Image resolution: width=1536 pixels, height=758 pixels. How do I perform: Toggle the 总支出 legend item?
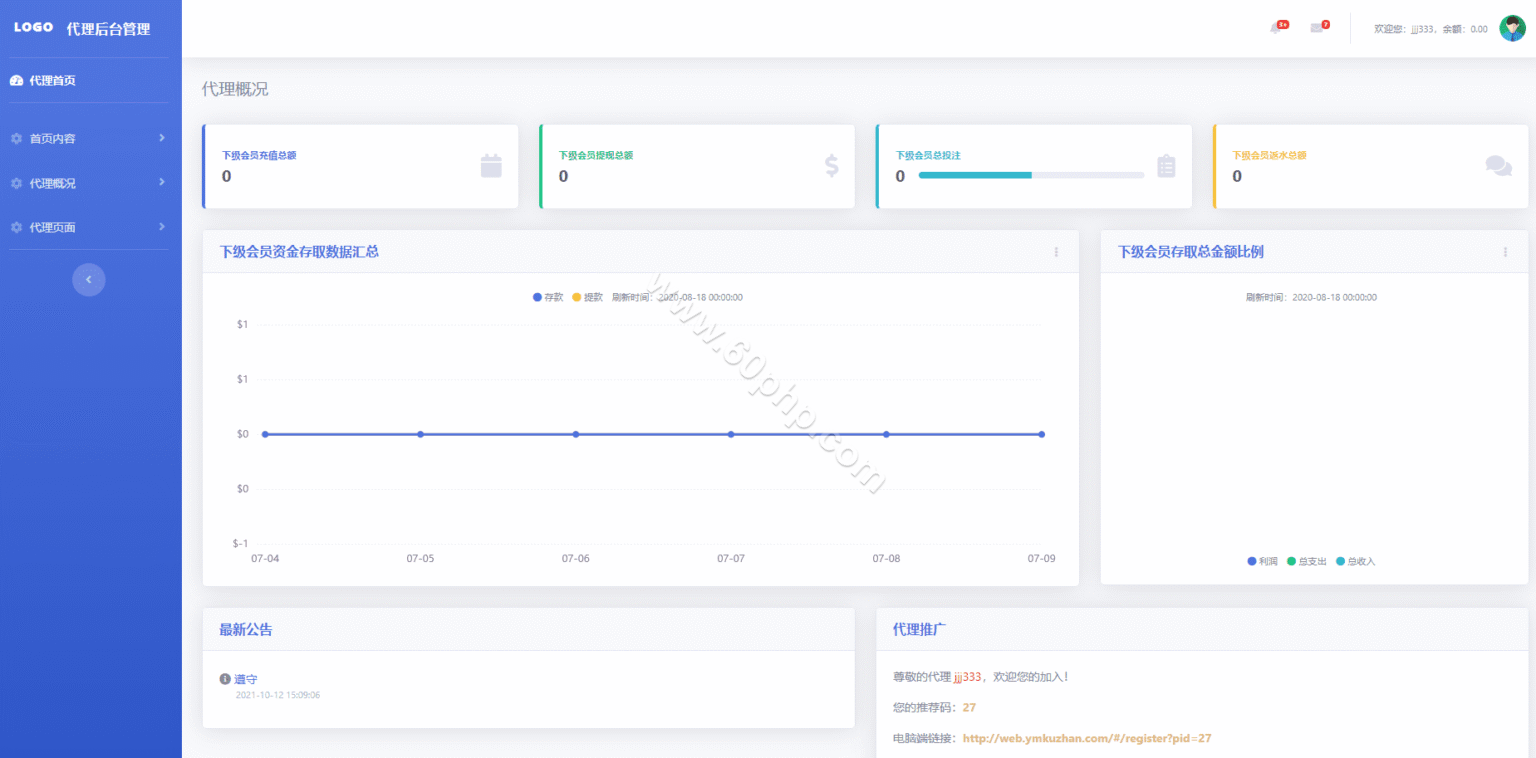[x=1307, y=562]
